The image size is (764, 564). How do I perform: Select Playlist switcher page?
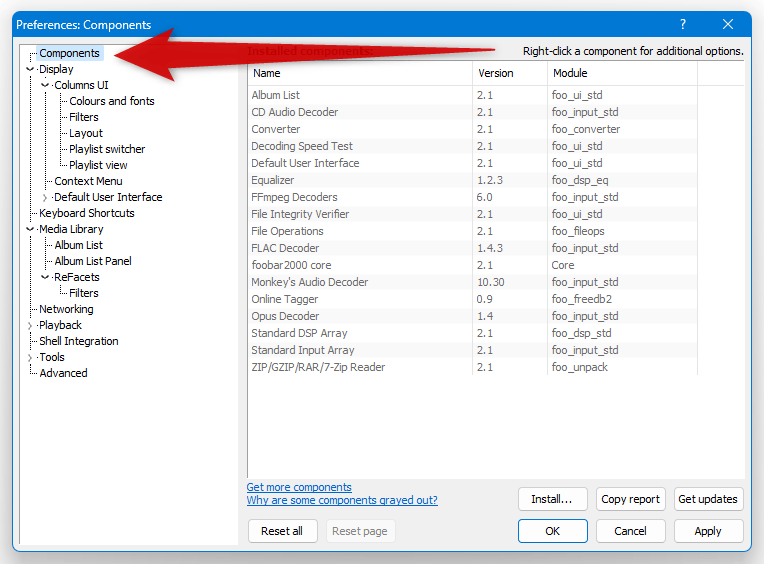tap(107, 149)
